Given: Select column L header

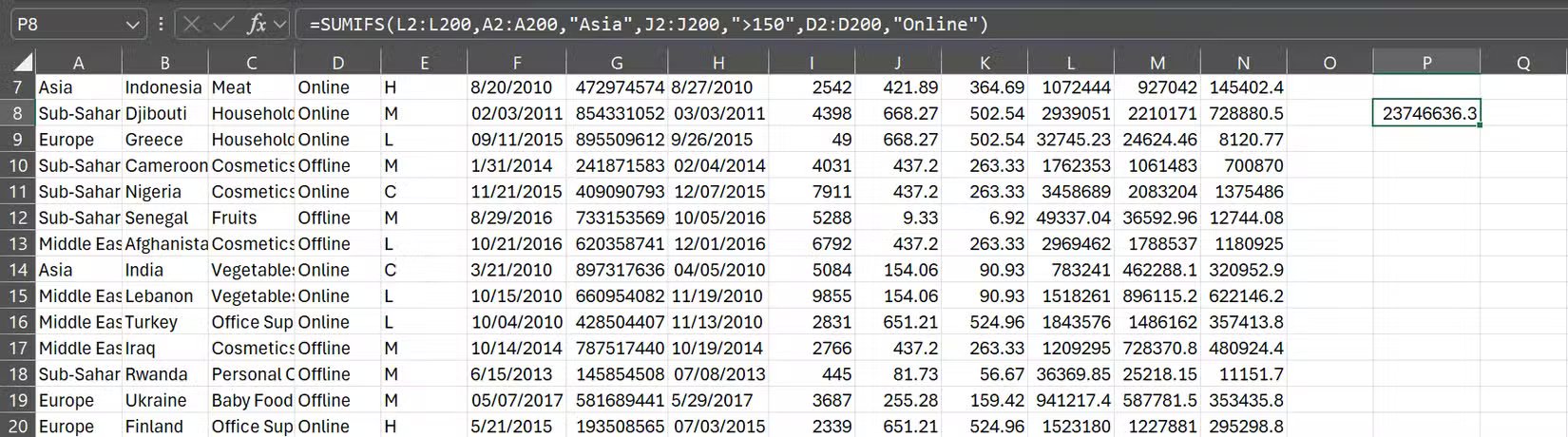Looking at the screenshot, I should click(x=1071, y=63).
